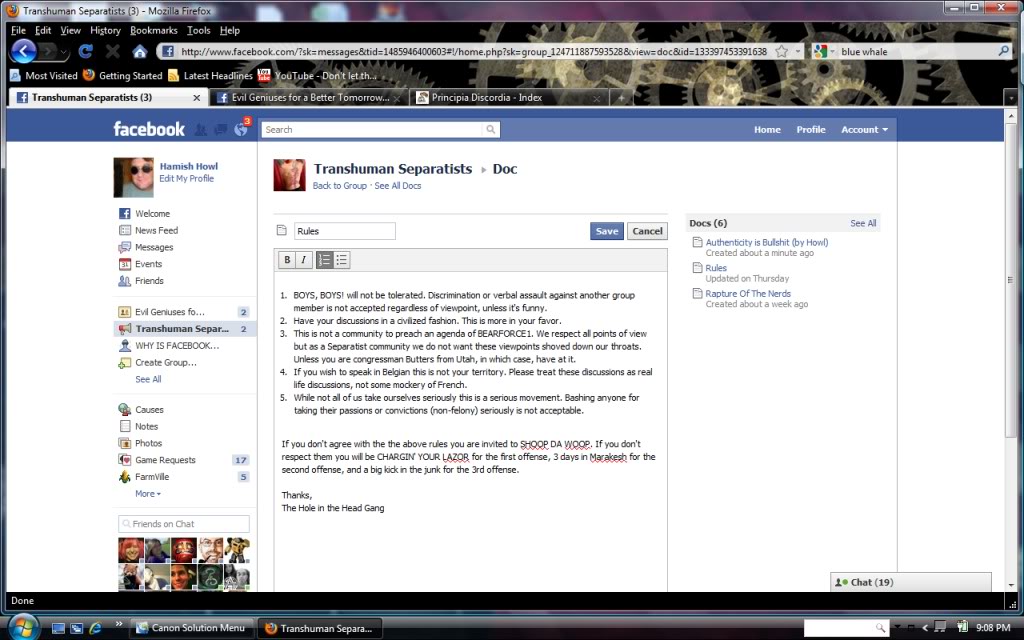Open Facebook friend requests icon

200,130
